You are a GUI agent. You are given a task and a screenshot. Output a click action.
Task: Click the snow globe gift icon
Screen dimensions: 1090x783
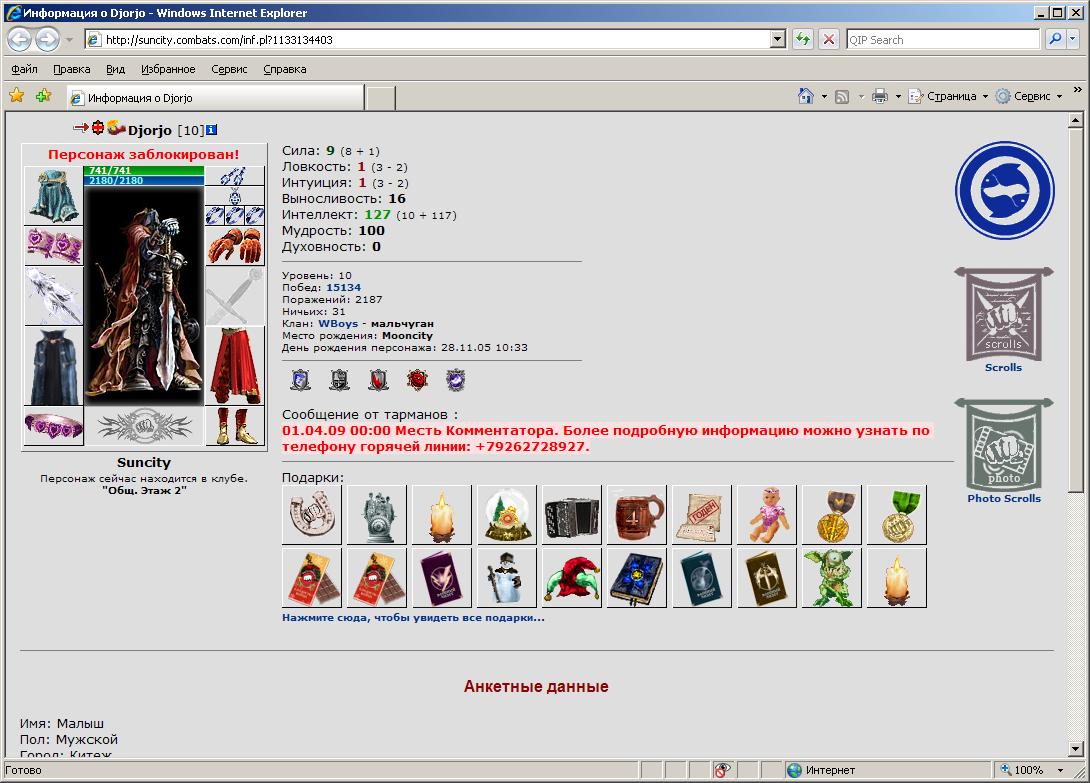point(507,515)
